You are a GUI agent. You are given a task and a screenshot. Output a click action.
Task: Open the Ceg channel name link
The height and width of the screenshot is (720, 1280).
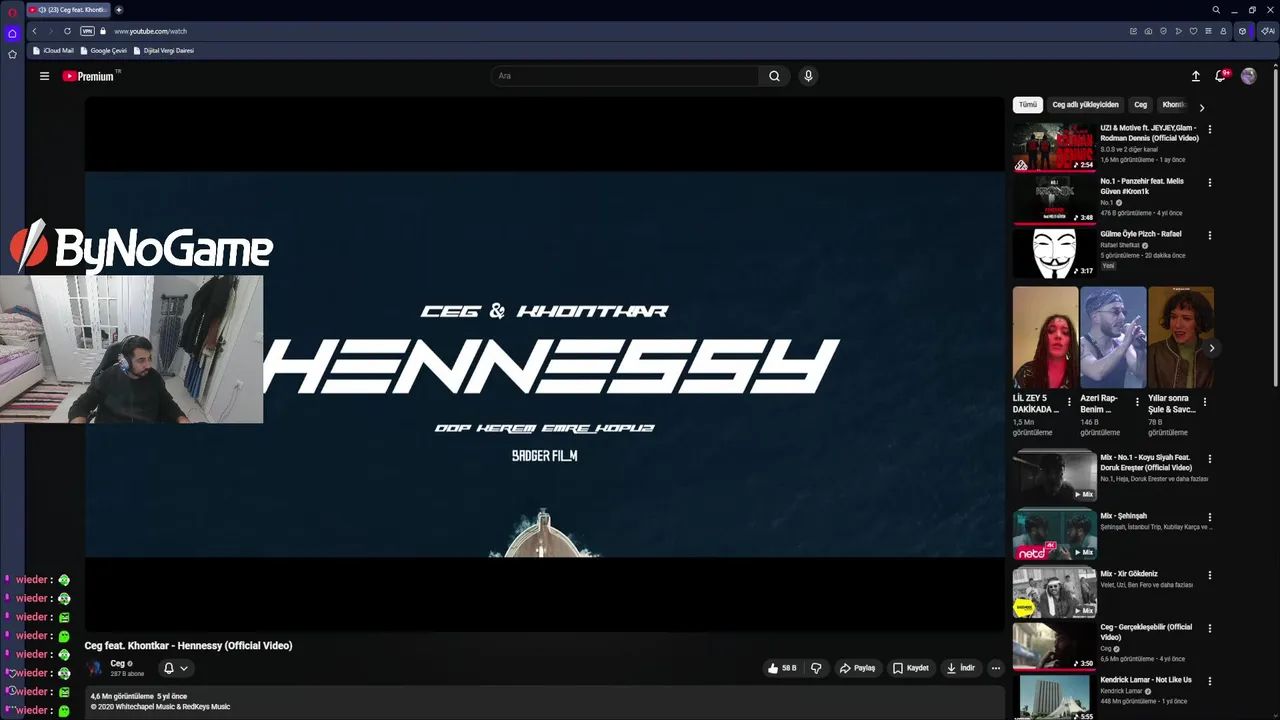point(117,663)
